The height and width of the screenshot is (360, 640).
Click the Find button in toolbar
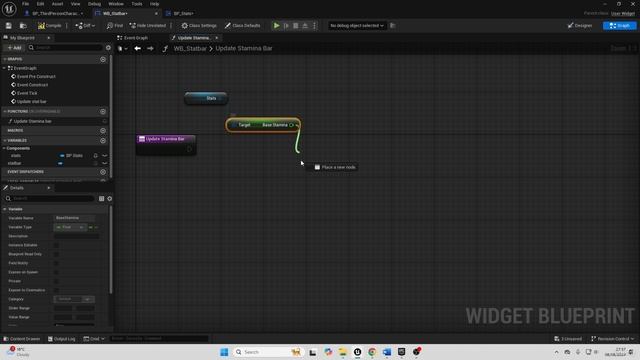(115, 26)
